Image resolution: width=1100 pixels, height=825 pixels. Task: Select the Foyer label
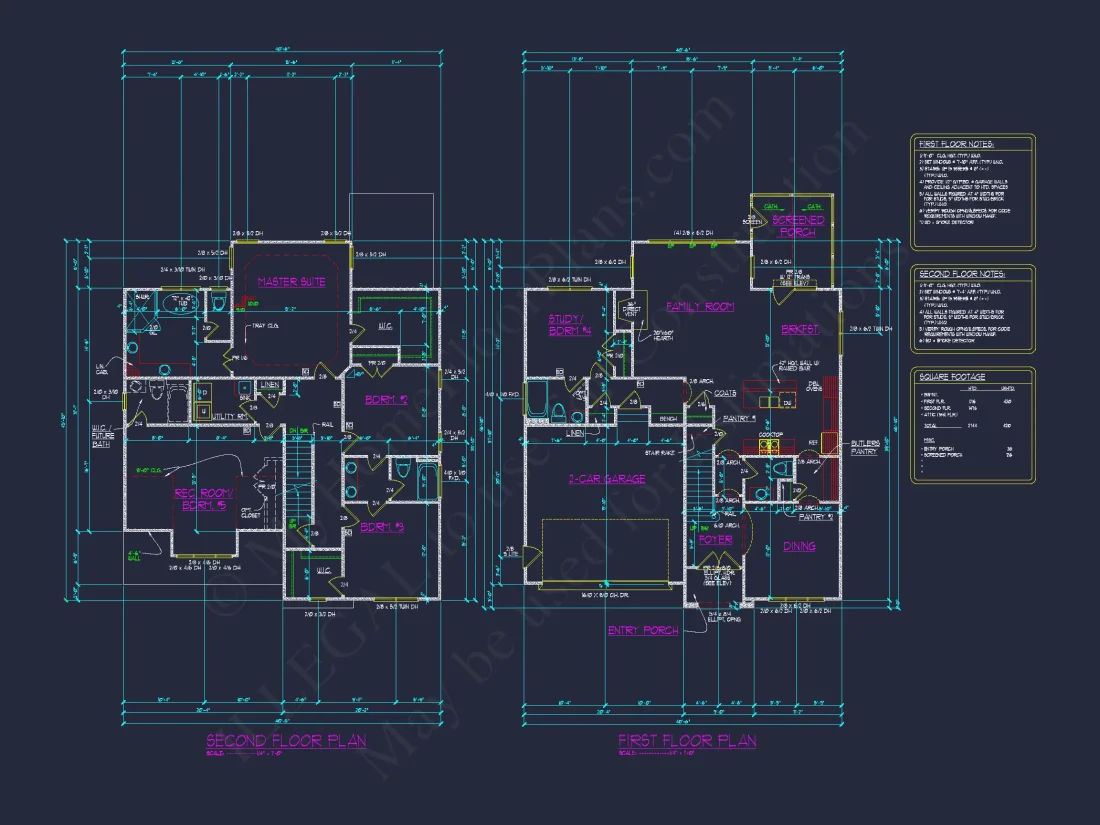(715, 539)
